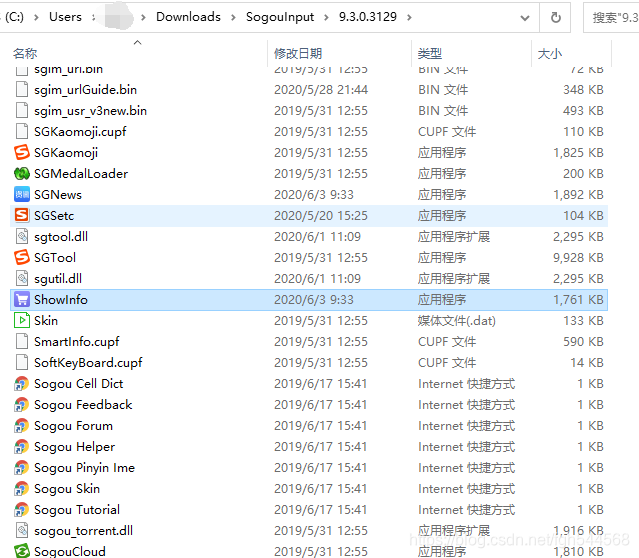639x558 pixels.
Task: Select the file name sgtool.dll
Action: (x=61, y=236)
